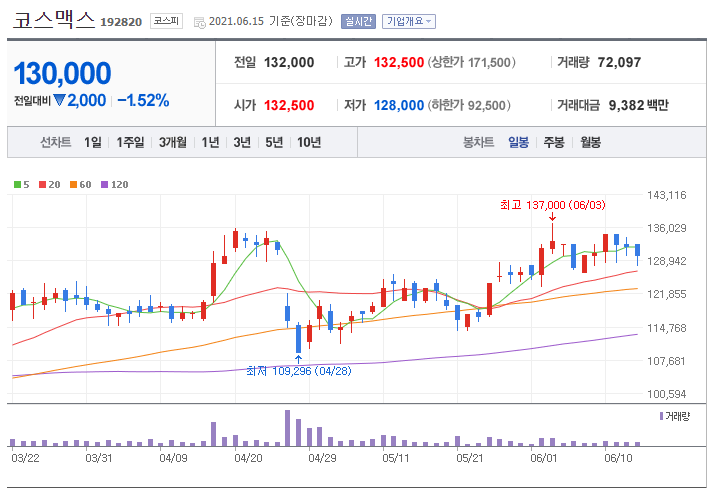Switch to 월봉 monthly candle chart

click(590, 143)
